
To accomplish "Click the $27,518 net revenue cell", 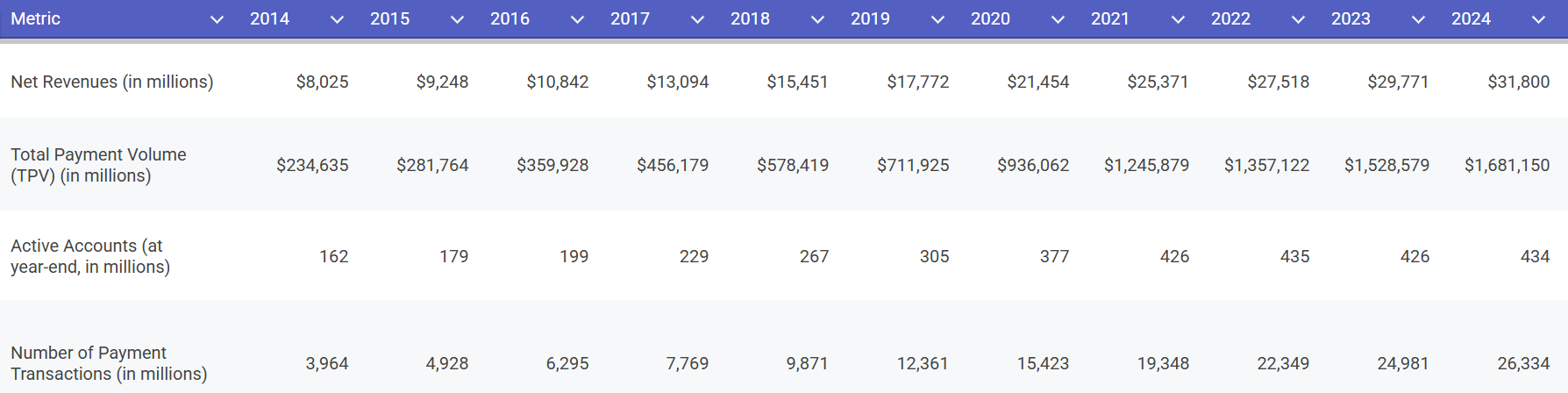I will [1278, 82].
